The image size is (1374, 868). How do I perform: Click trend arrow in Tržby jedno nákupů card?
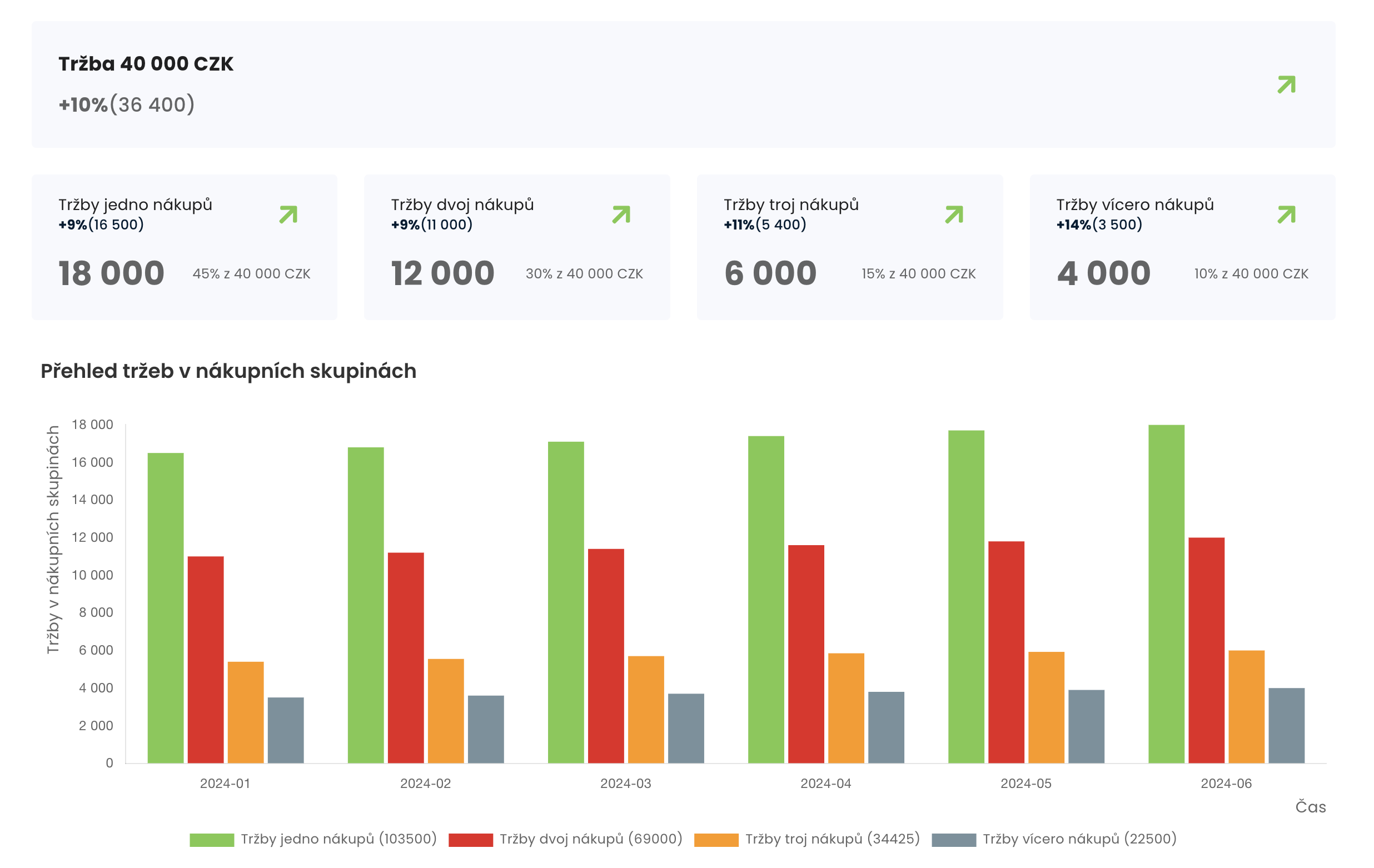click(x=288, y=214)
